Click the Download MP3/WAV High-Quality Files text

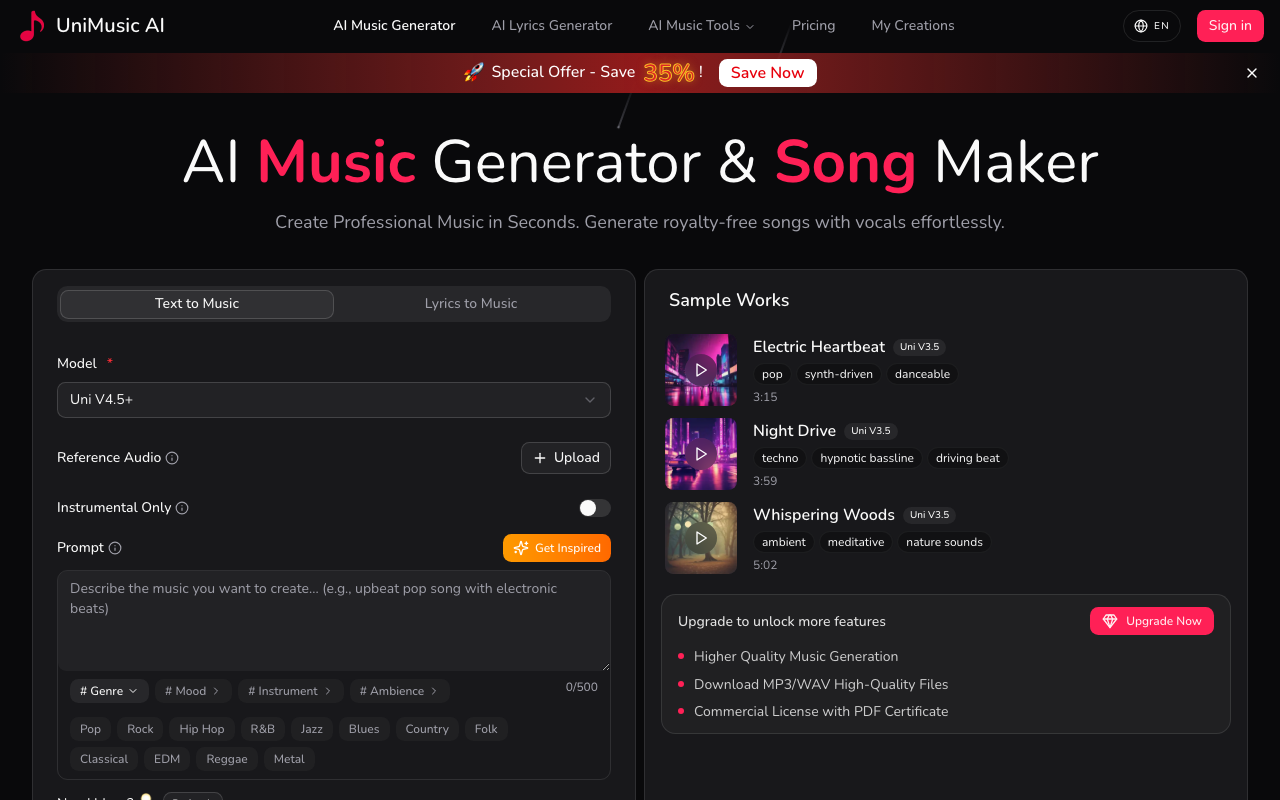pyautogui.click(x=821, y=685)
